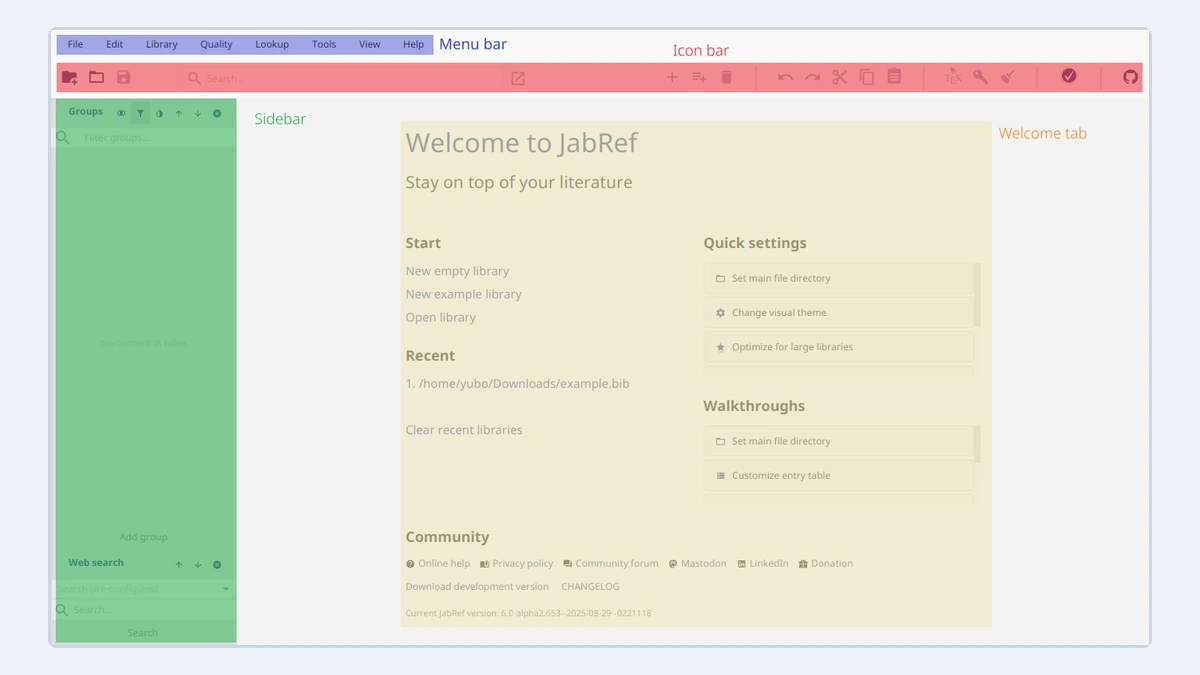Click New example library link
This screenshot has width=1200, height=675.
464,294
